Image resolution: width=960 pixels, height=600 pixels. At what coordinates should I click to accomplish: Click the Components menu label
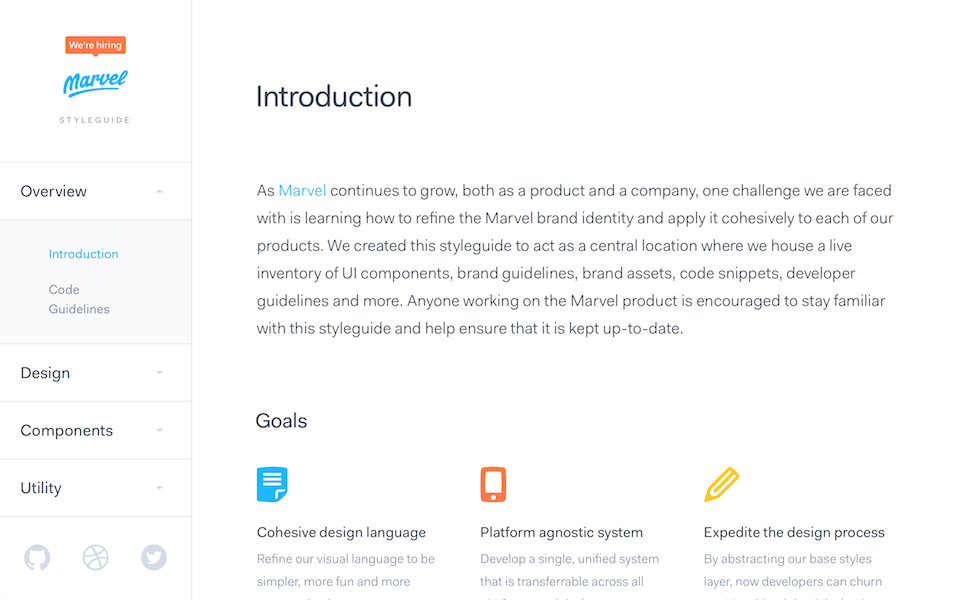coord(67,430)
